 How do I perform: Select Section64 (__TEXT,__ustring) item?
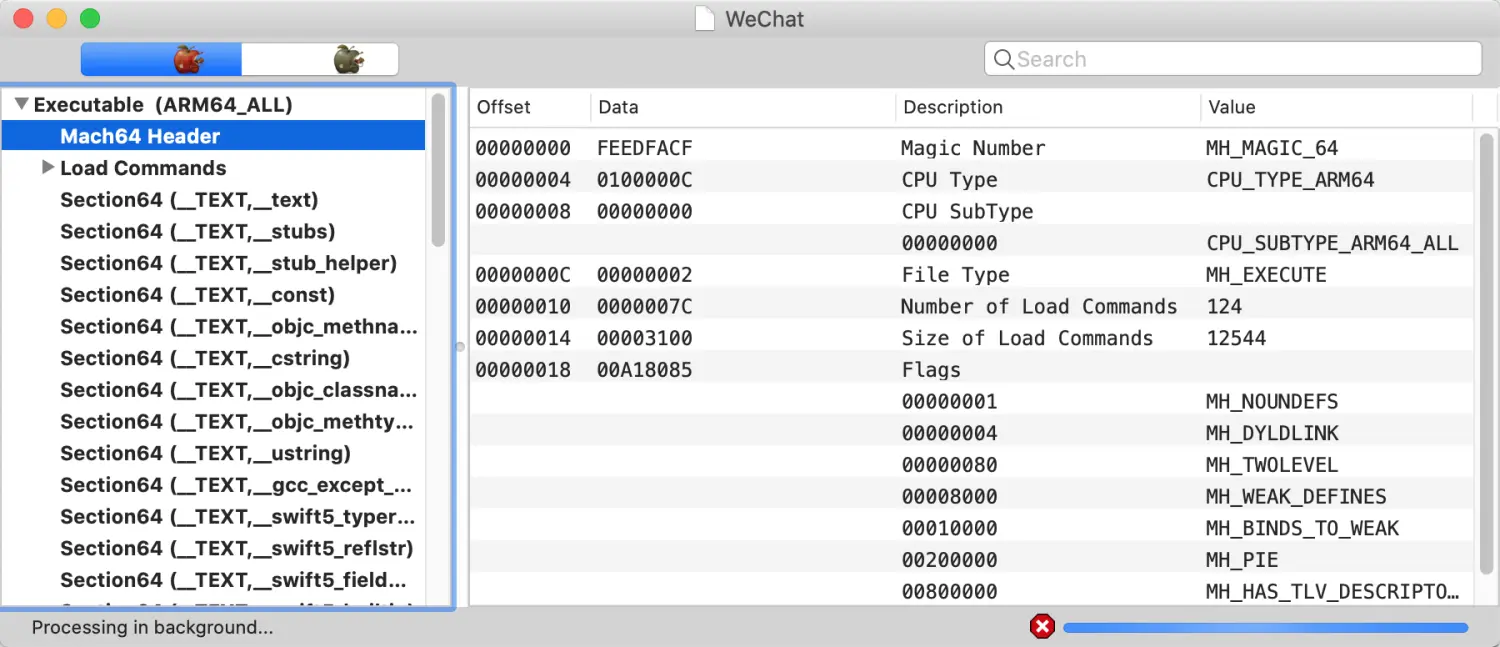[x=205, y=453]
